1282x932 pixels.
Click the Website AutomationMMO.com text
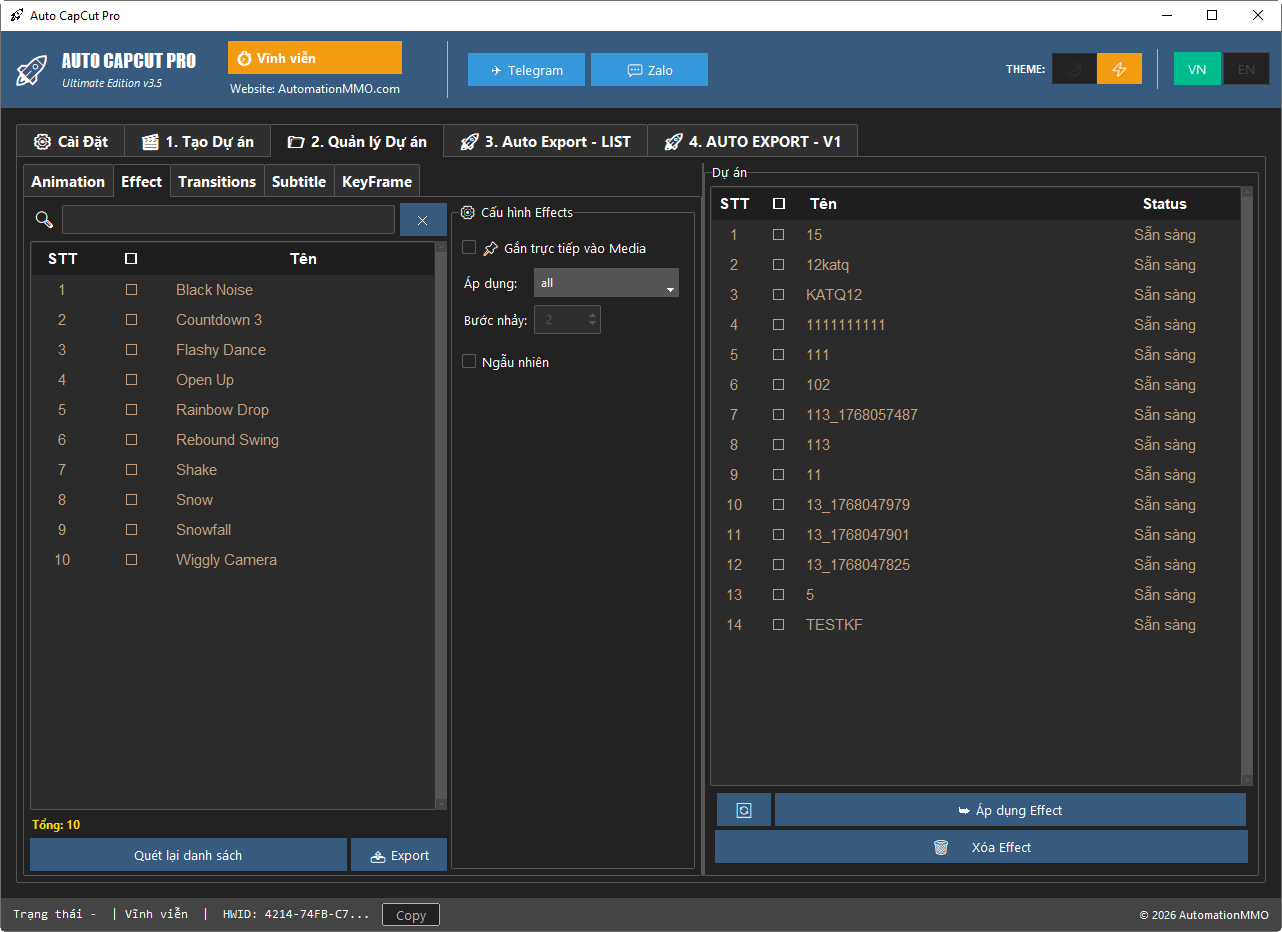click(315, 88)
